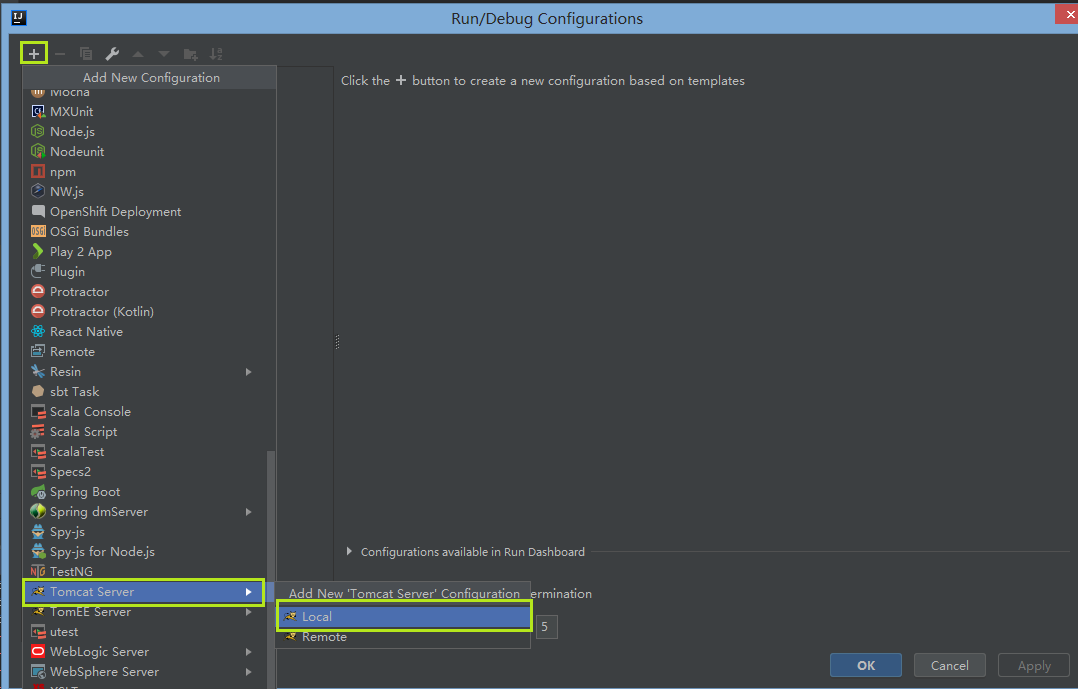The image size is (1078, 689).
Task: Click the Apply button
Action: (1034, 666)
